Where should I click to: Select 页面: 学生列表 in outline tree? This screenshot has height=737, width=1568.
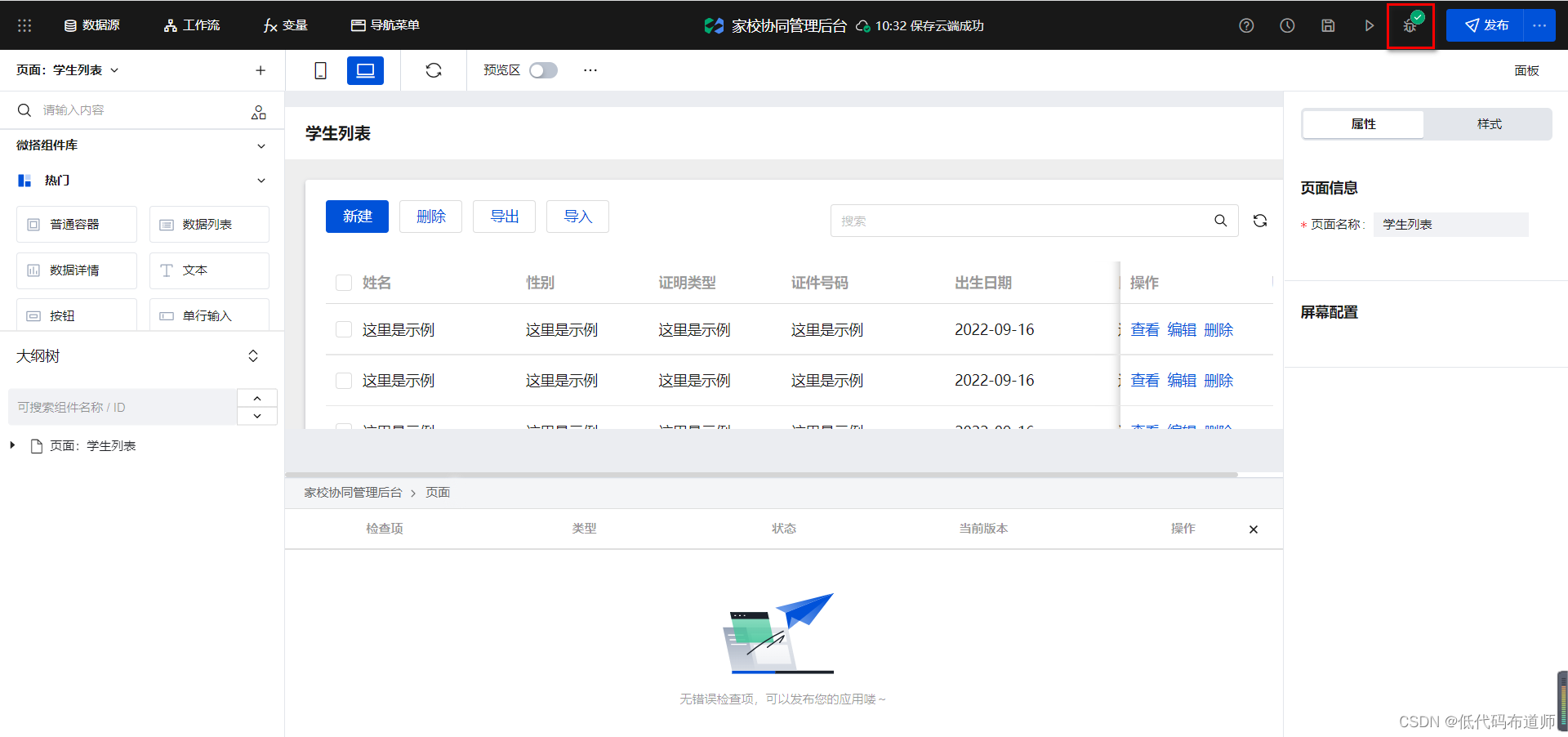coord(83,446)
